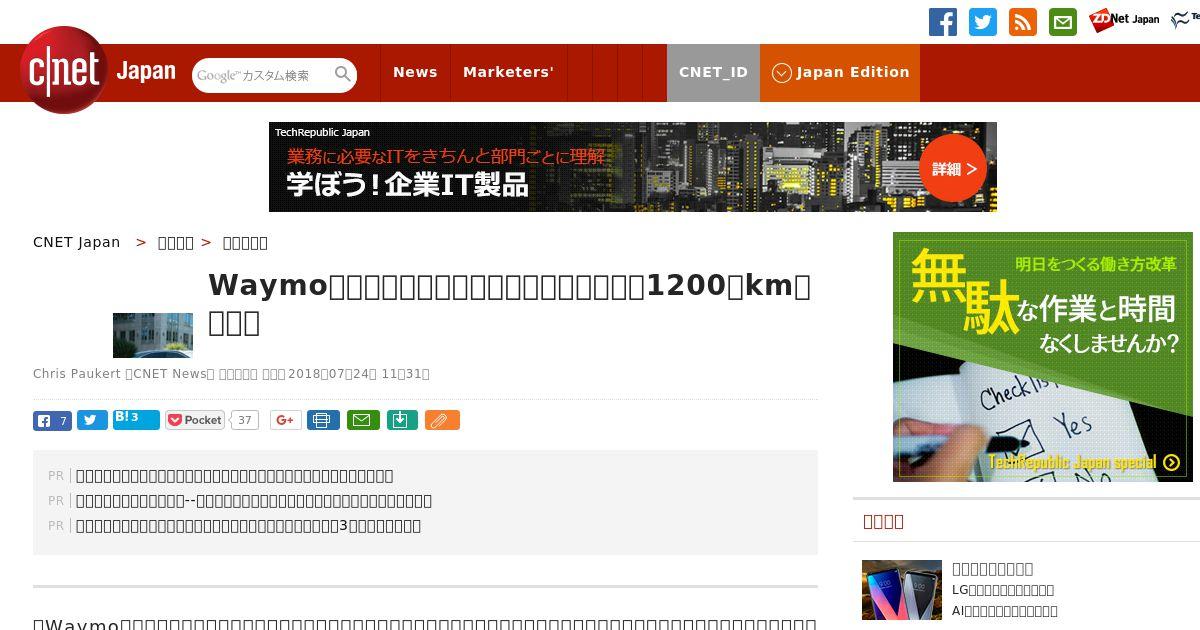Open the Twitter icon in top bar

(x=983, y=22)
